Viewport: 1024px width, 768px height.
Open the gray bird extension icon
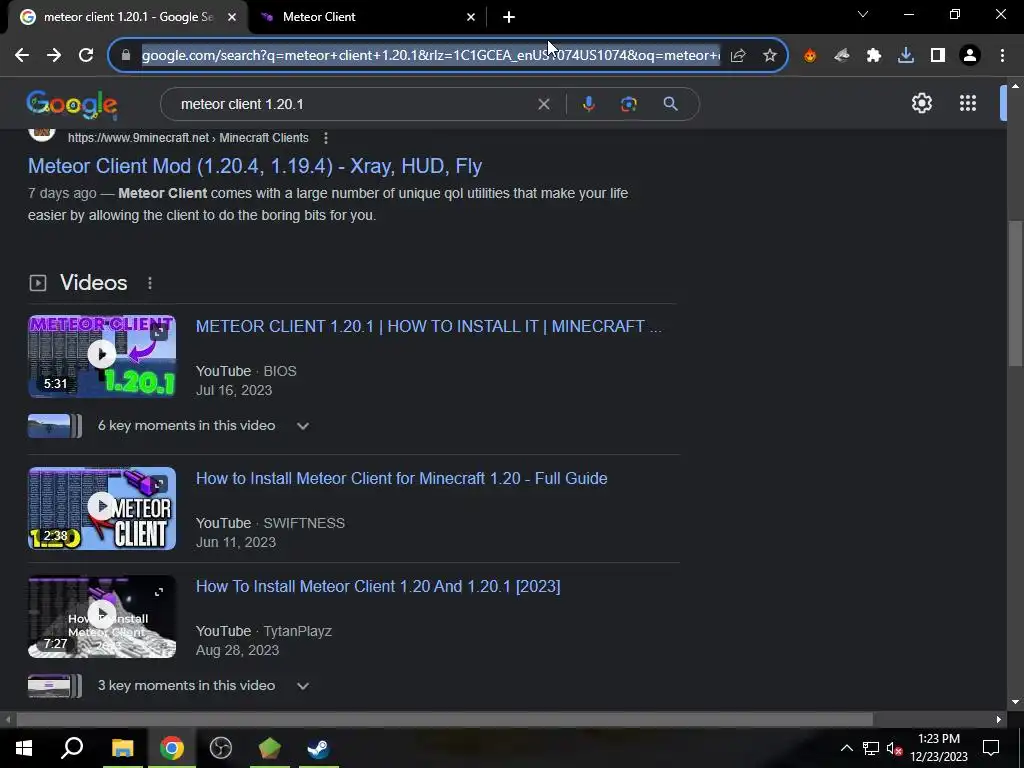(x=842, y=56)
